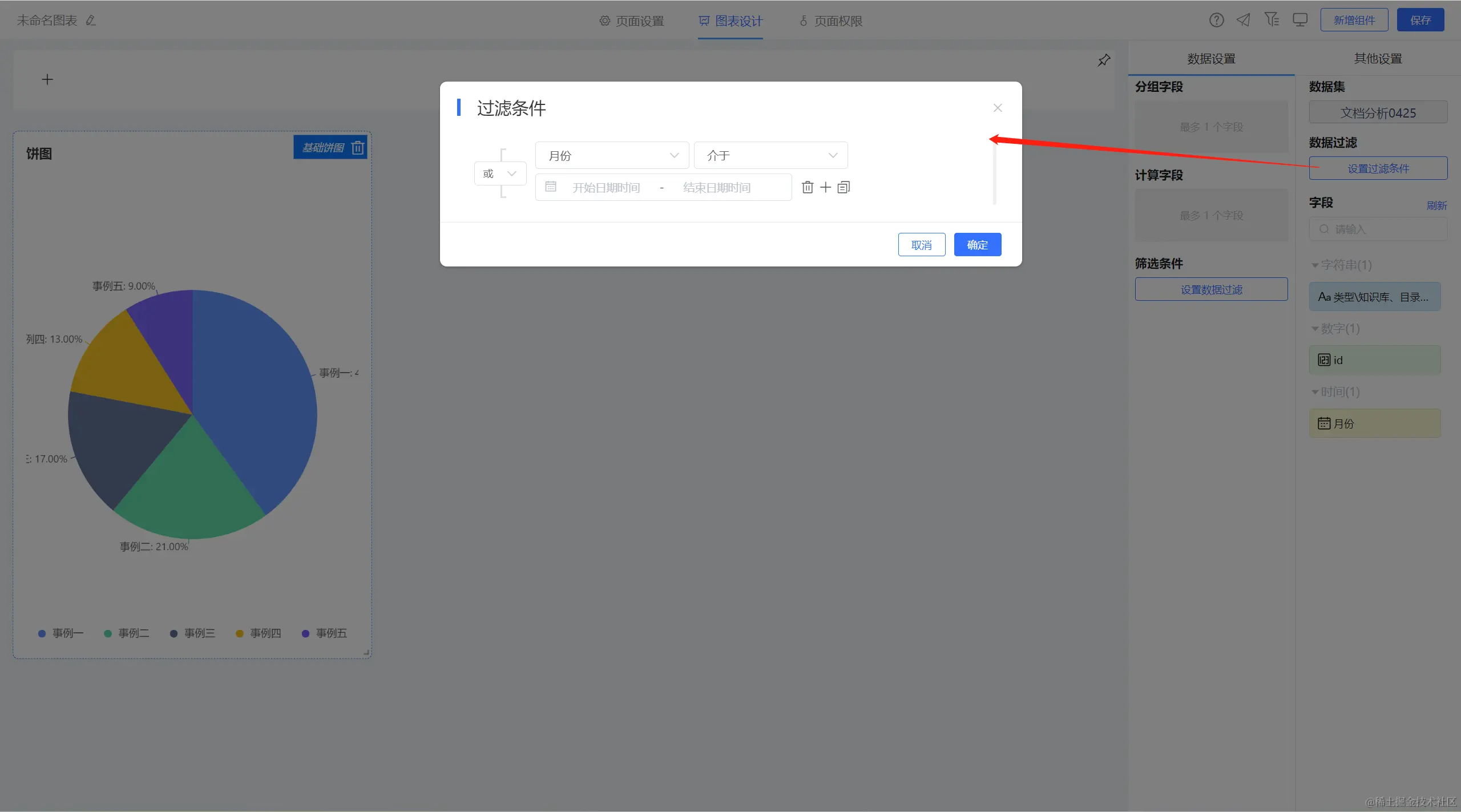Click the 开始日期时间 input field
The height and width of the screenshot is (812, 1461).
(606, 188)
